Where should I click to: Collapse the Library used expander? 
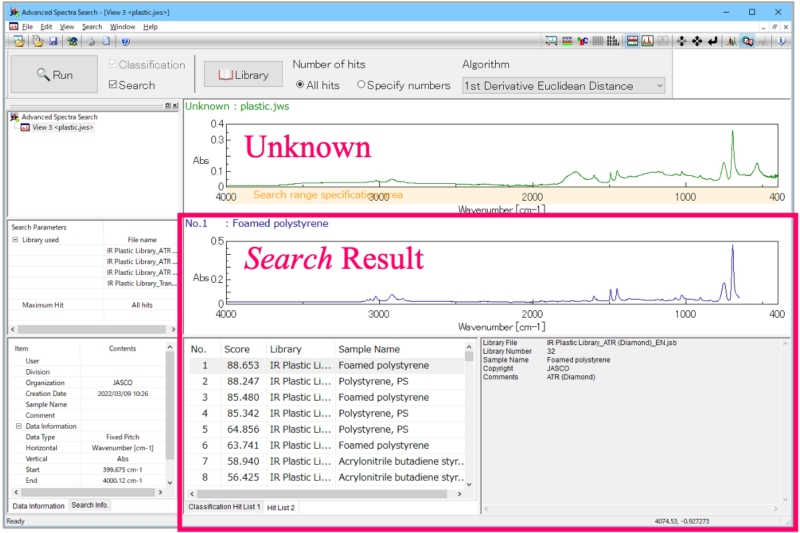pos(15,240)
